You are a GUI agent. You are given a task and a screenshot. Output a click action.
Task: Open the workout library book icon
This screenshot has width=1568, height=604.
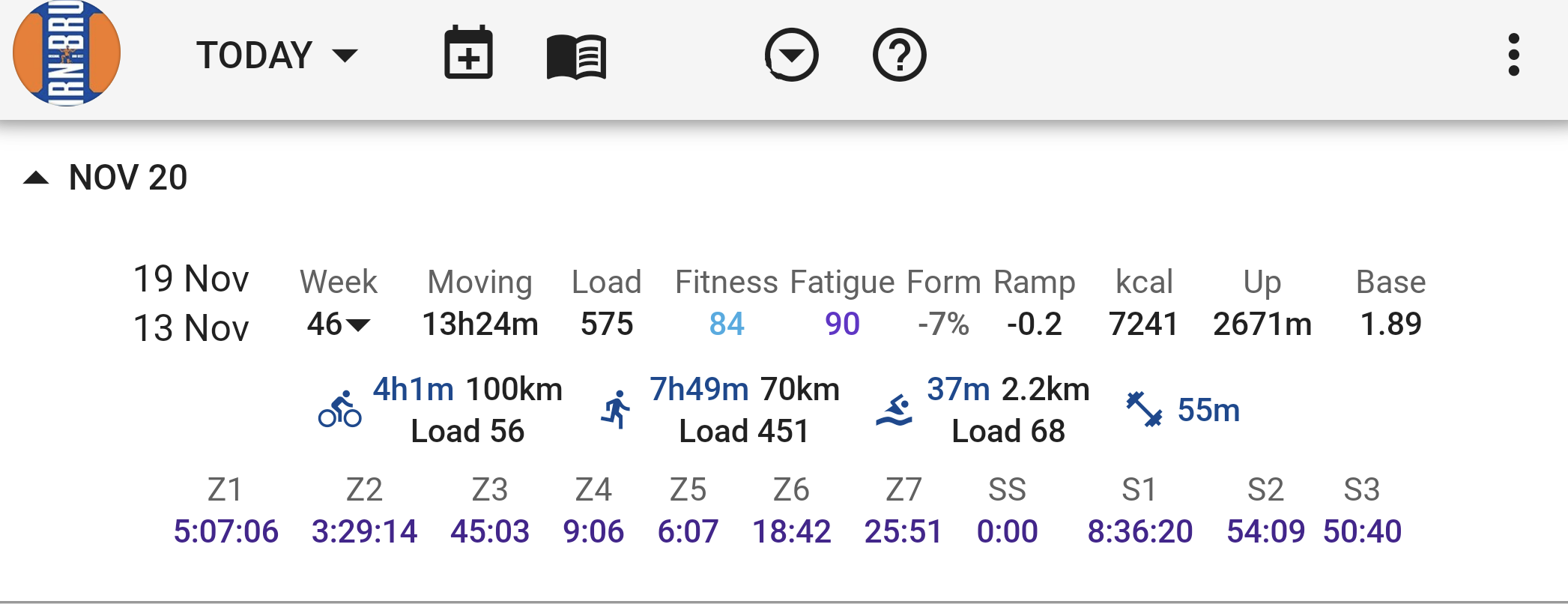coord(576,56)
